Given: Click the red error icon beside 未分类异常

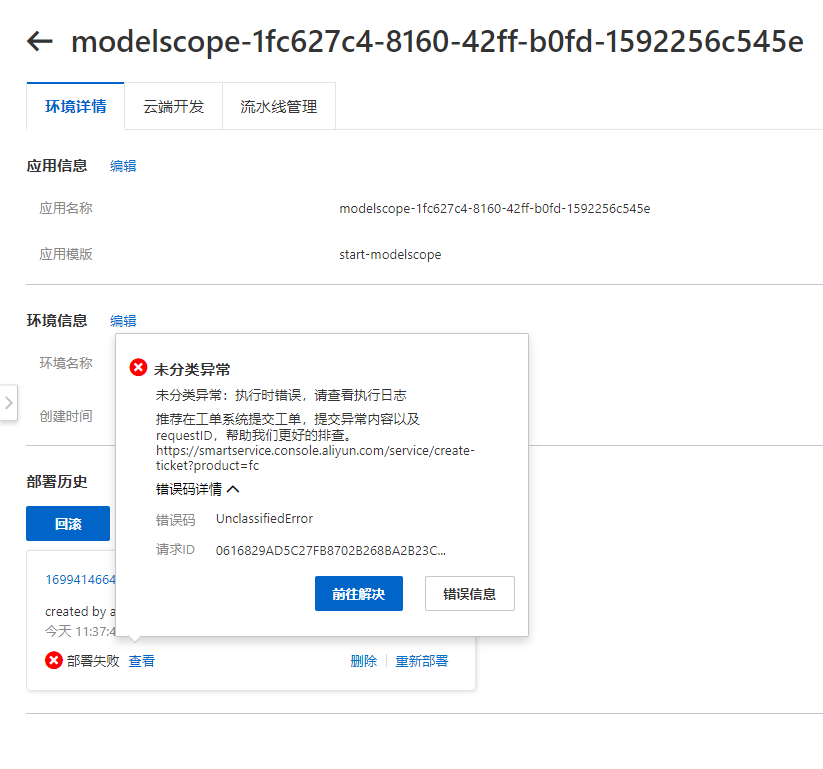Looking at the screenshot, I should click(138, 367).
